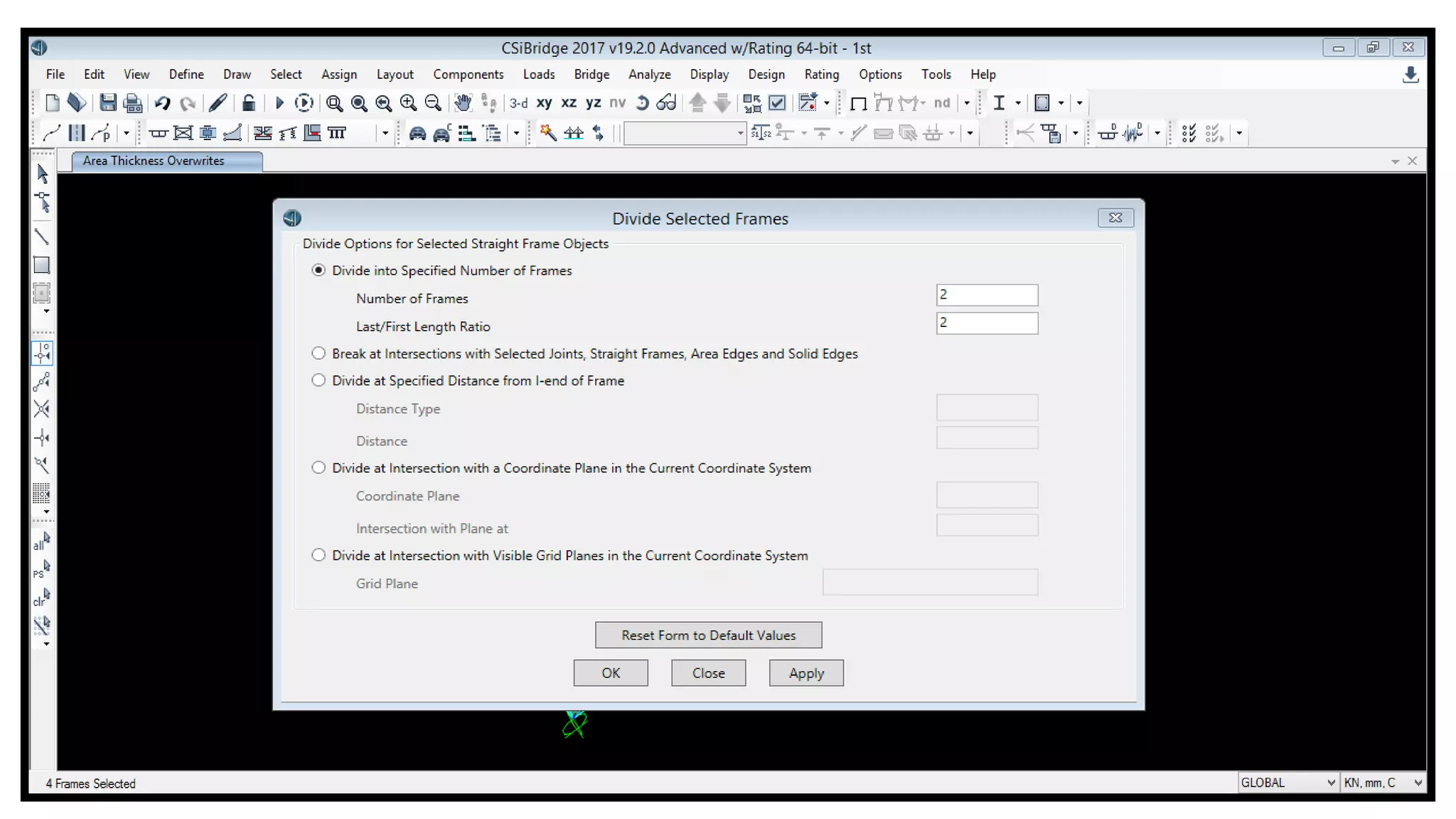Screen dimensions: 1456x819
Task: Select Divide at Intersection with Visible Grid Planes
Action: point(318,555)
